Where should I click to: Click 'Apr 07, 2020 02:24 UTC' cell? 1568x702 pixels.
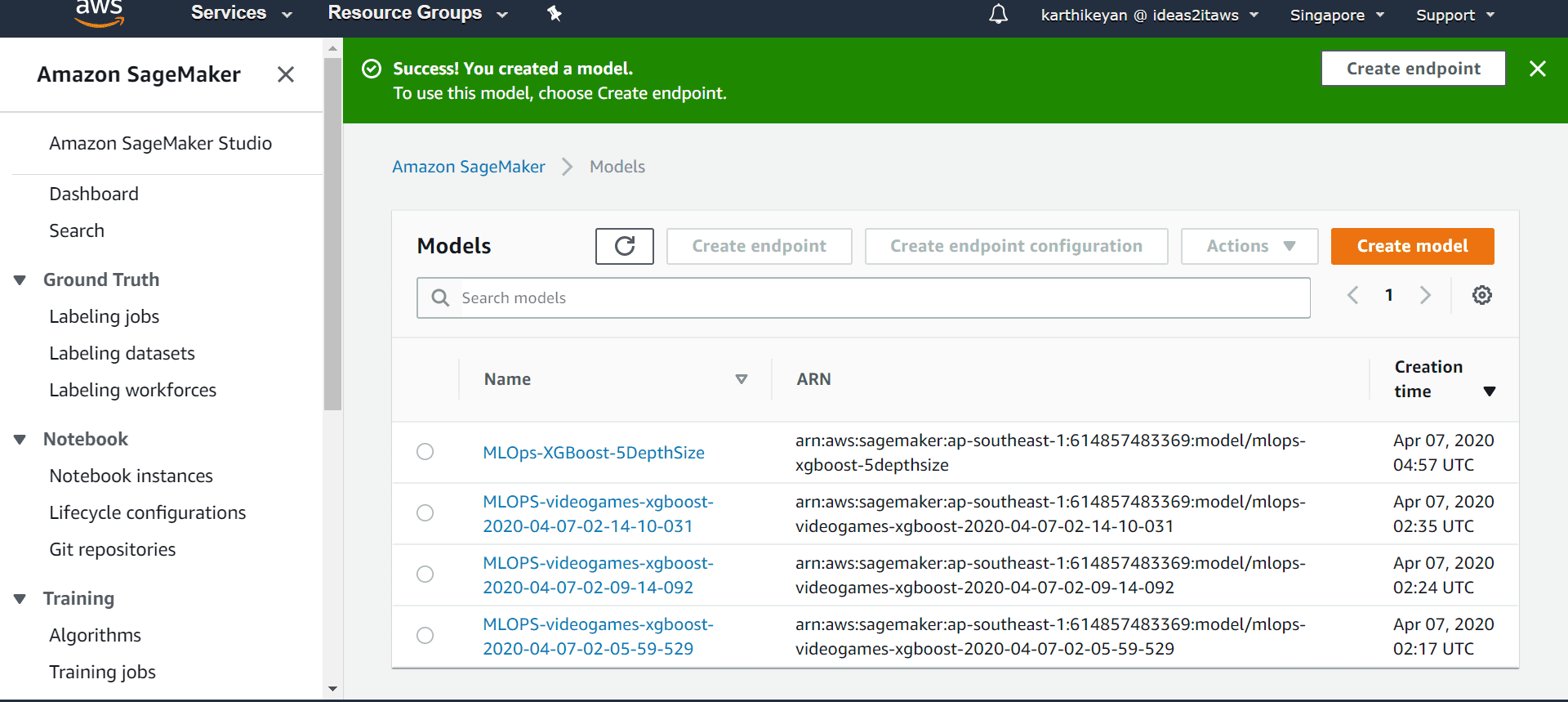(1443, 575)
